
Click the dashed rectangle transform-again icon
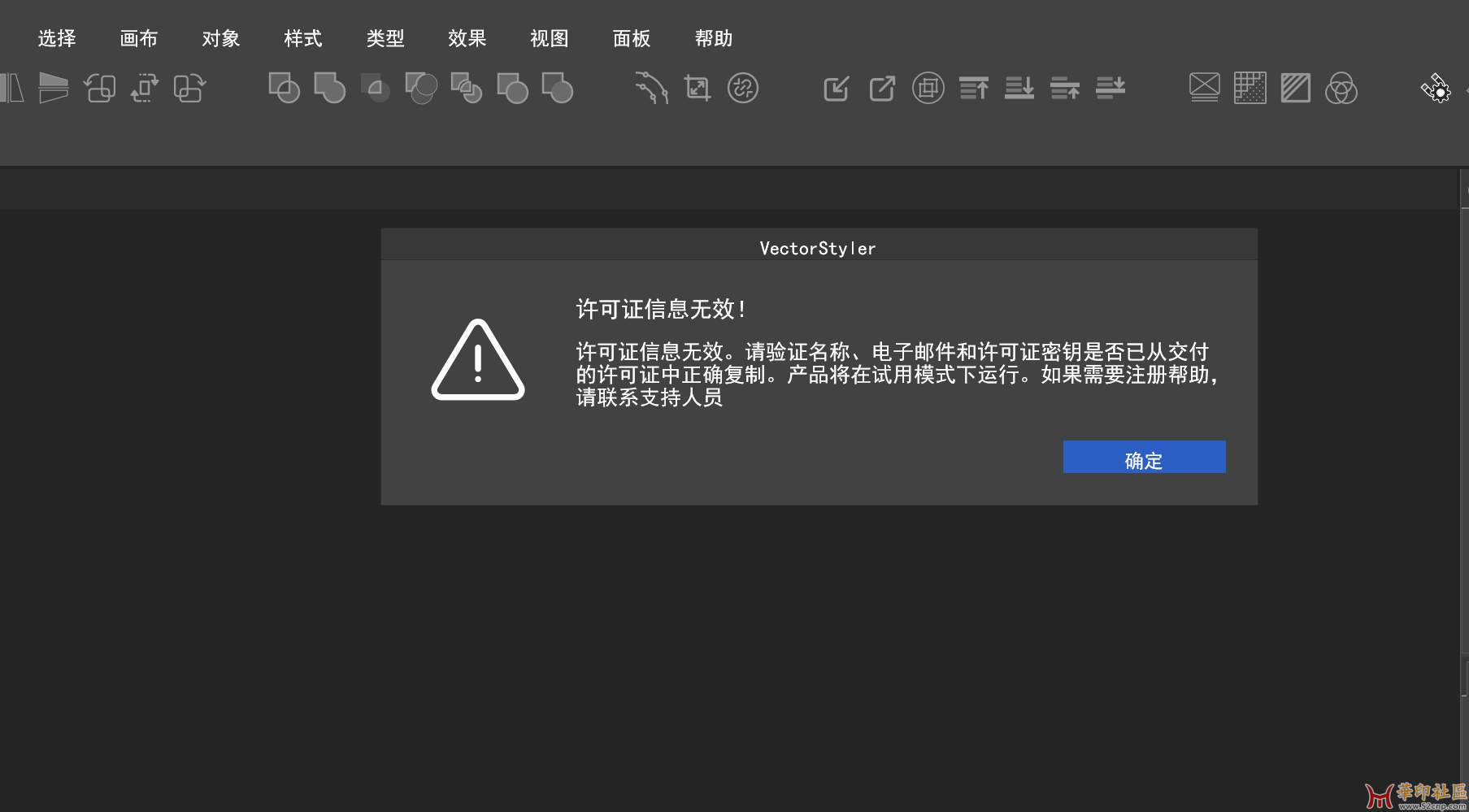coord(145,88)
